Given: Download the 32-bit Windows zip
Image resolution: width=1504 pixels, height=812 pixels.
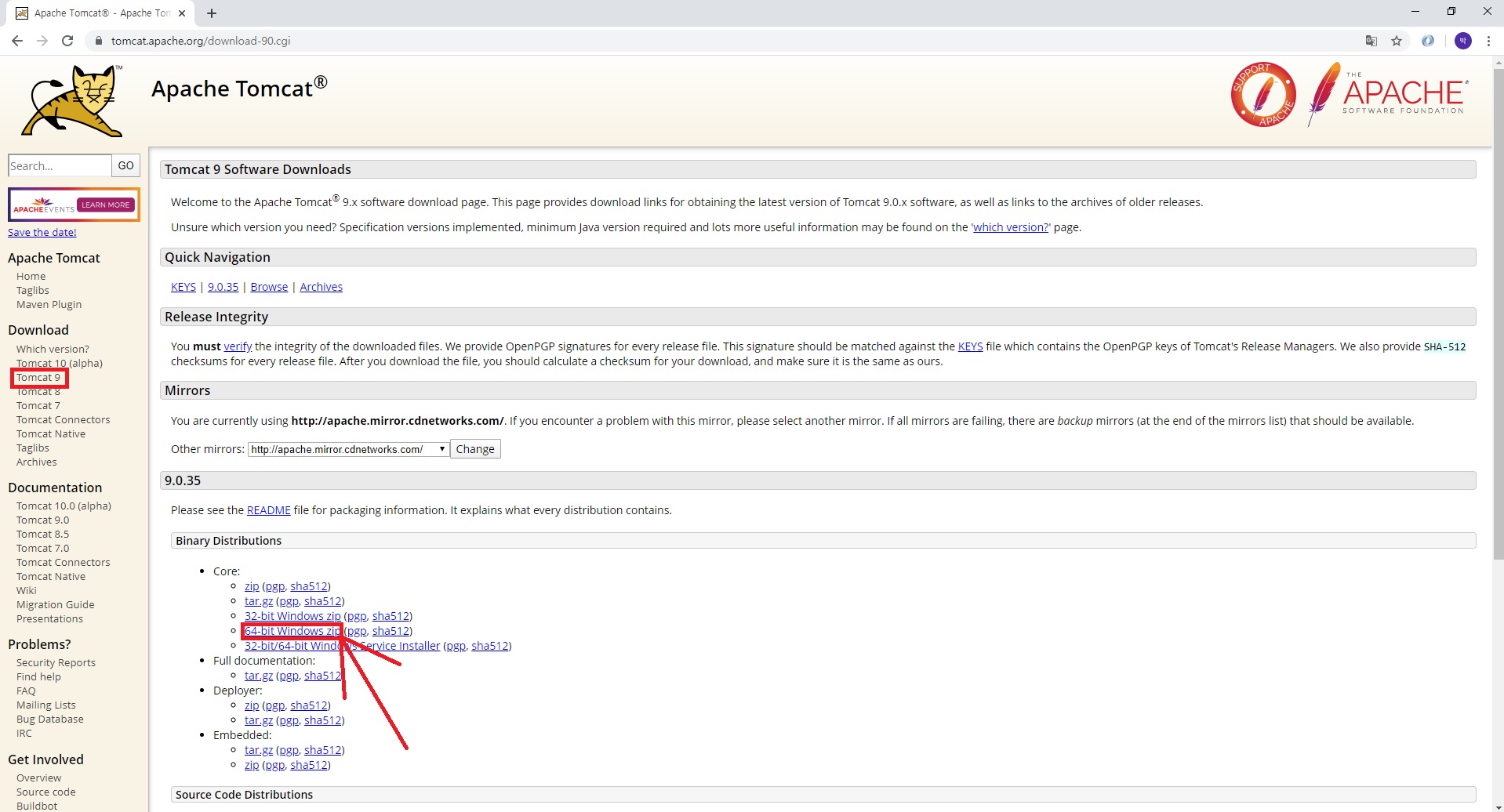Looking at the screenshot, I should point(292,616).
